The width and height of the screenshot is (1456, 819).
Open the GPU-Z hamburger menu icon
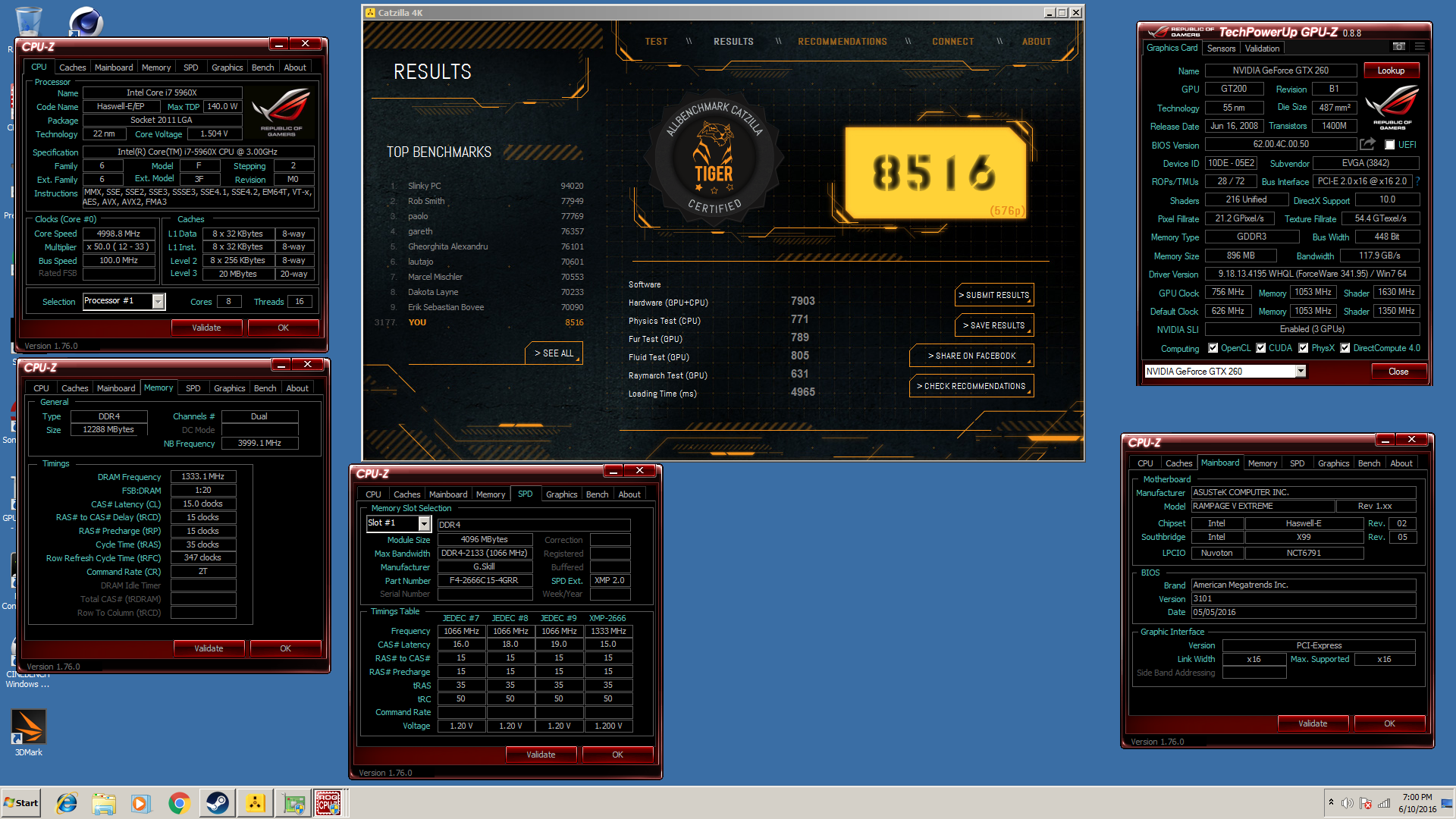[1420, 47]
